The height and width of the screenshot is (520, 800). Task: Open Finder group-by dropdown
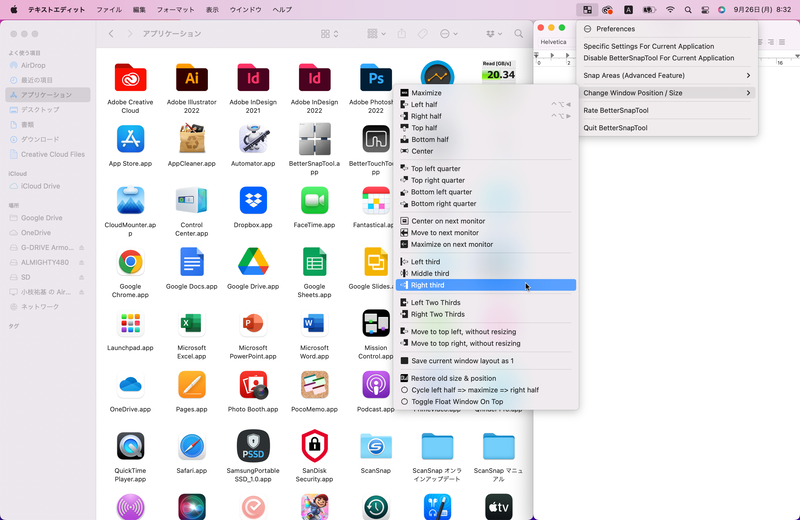click(x=377, y=34)
